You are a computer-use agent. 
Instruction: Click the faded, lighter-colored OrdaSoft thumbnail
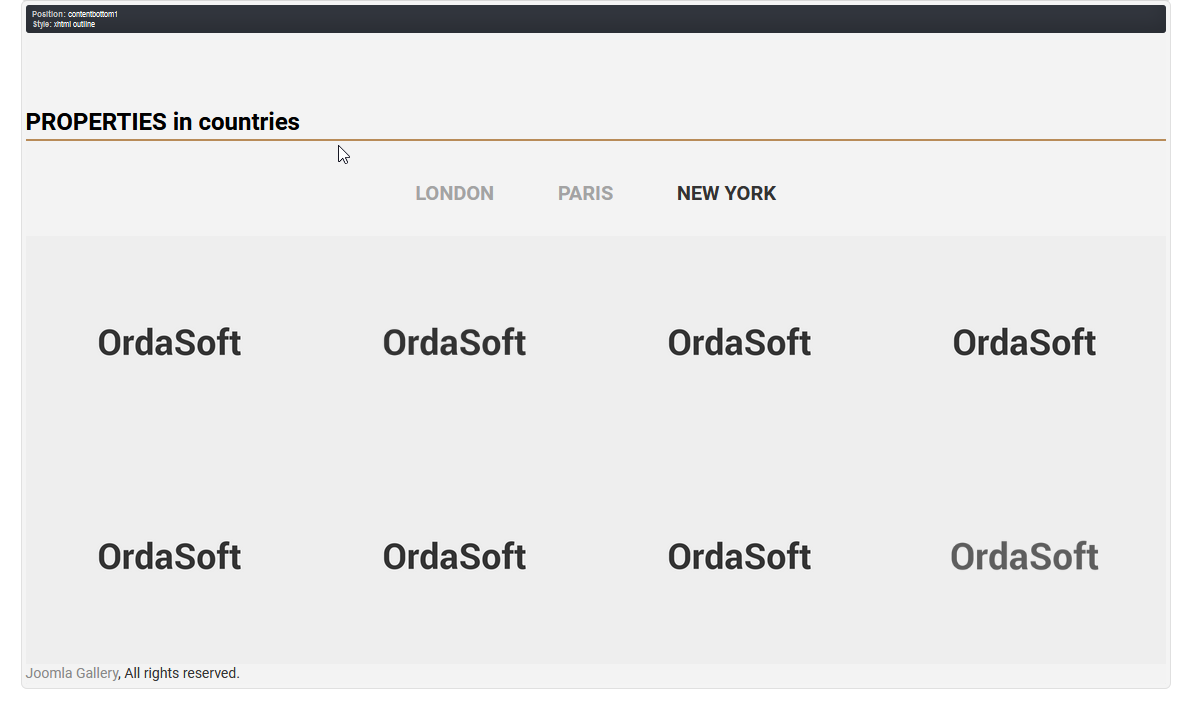click(x=1024, y=557)
